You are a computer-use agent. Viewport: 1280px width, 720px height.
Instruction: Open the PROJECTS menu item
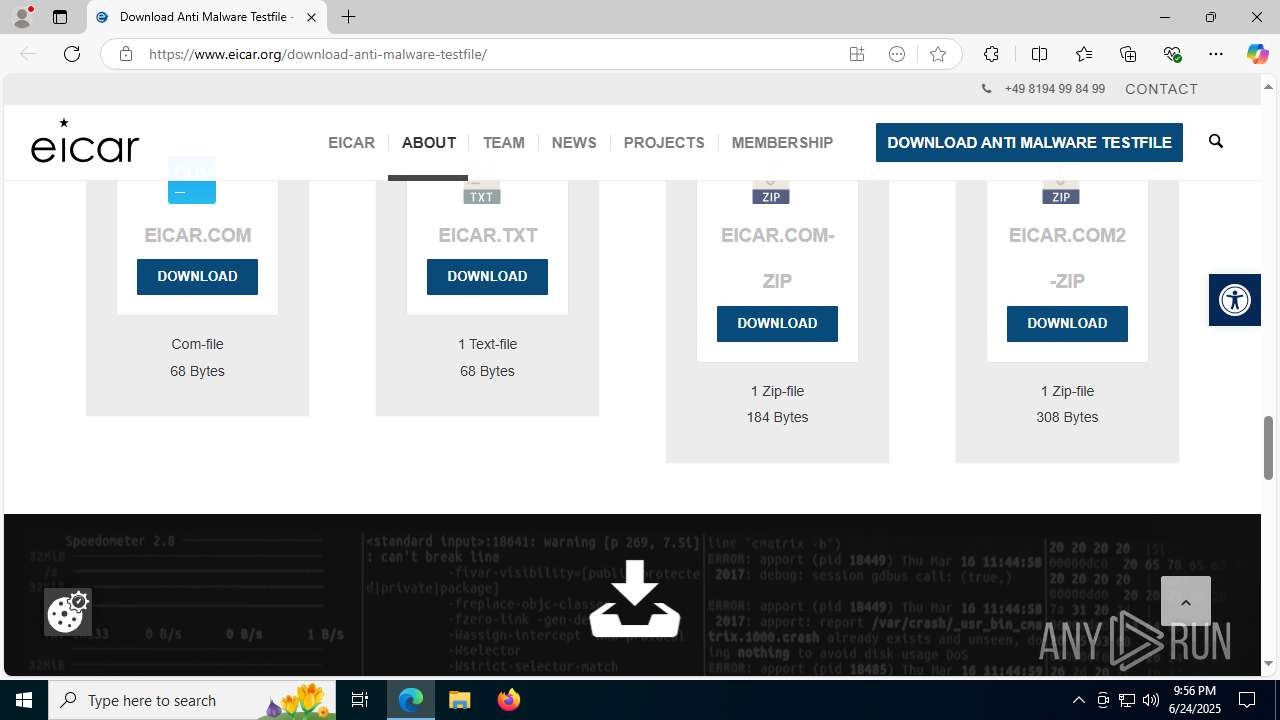(x=664, y=143)
